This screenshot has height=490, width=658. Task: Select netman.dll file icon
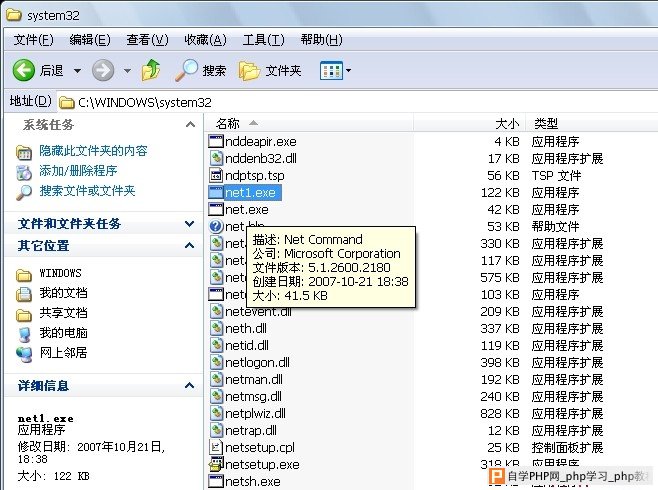pyautogui.click(x=216, y=379)
